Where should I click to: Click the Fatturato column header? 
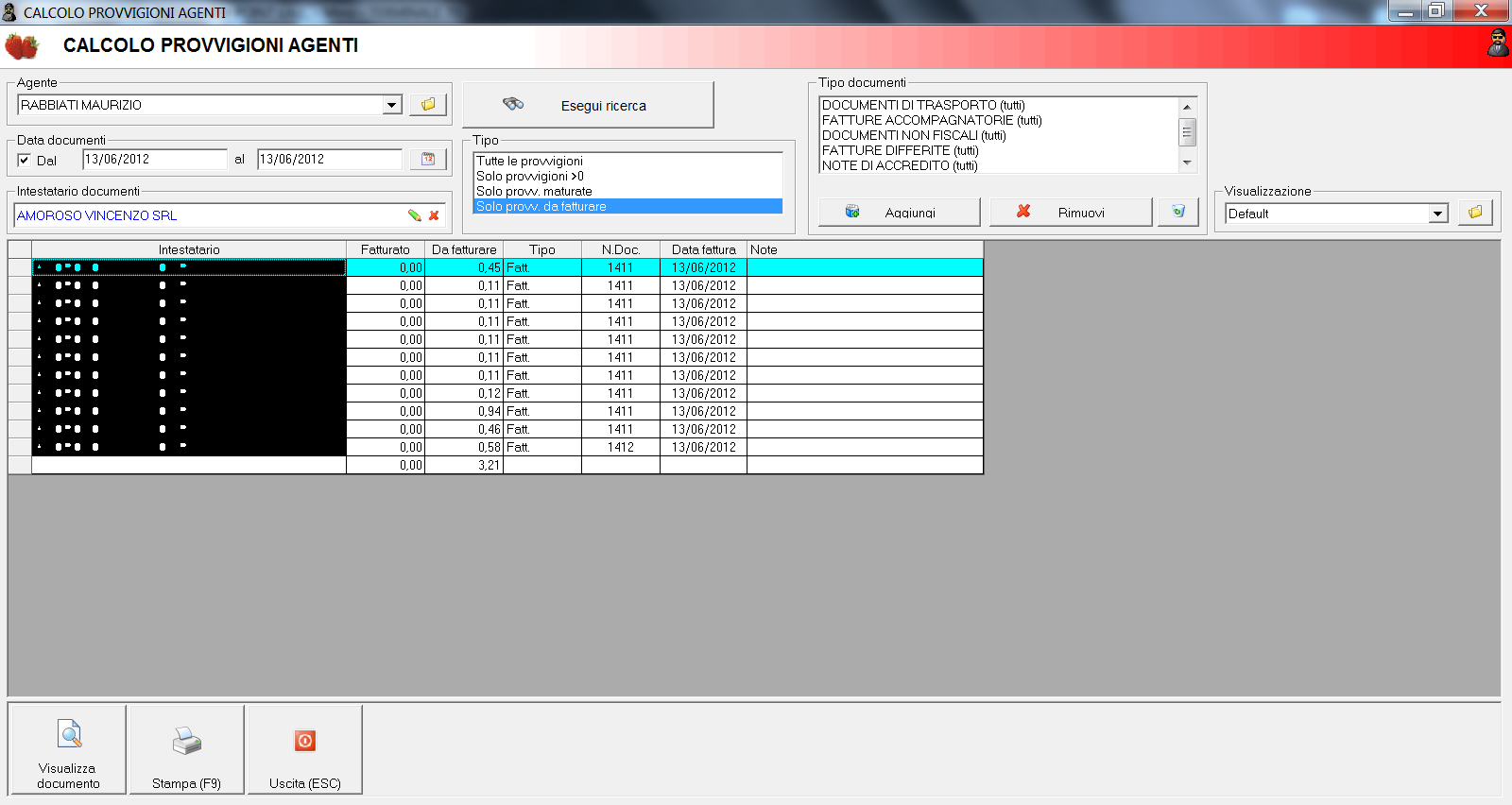point(386,249)
